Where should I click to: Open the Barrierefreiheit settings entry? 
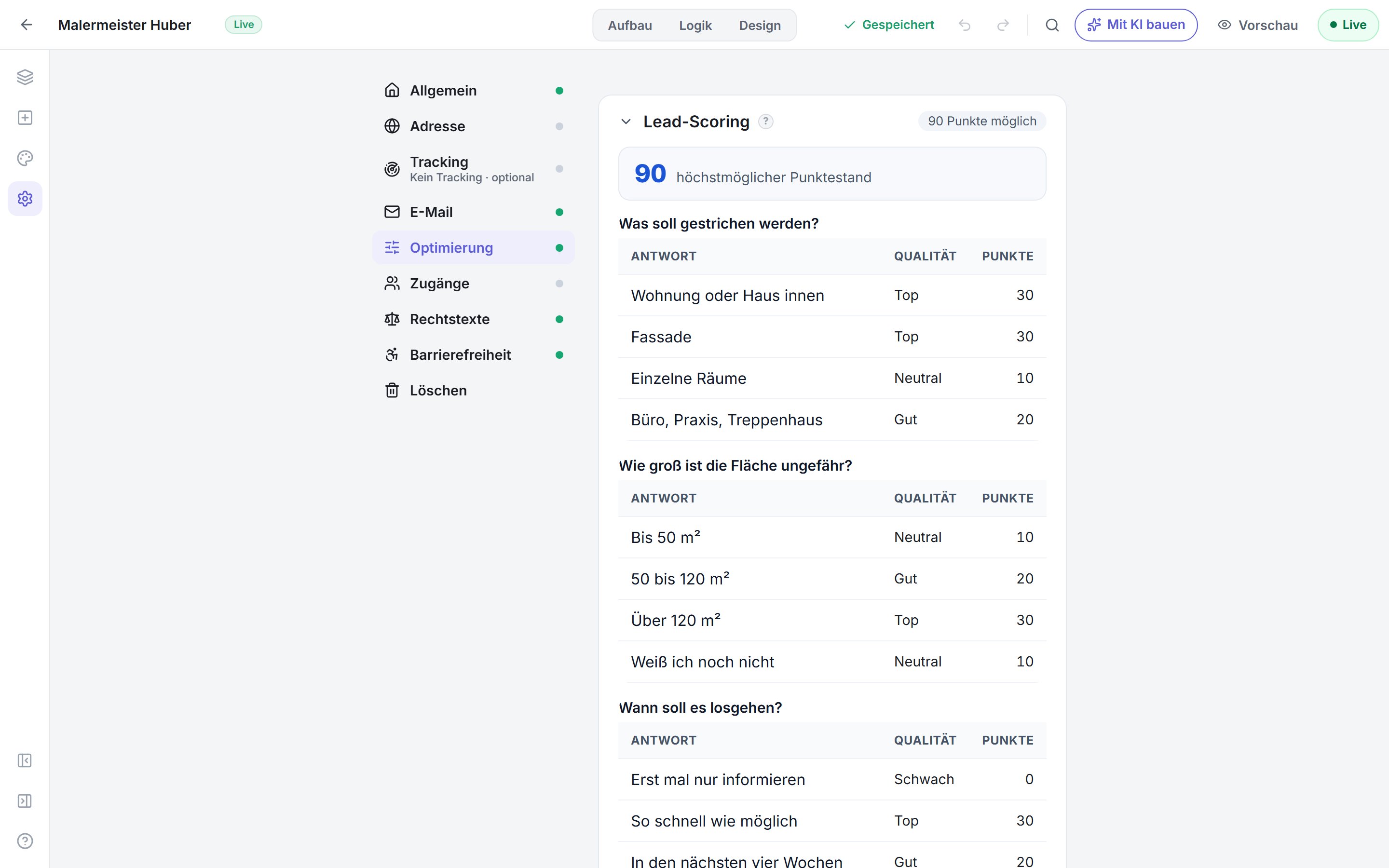474,355
